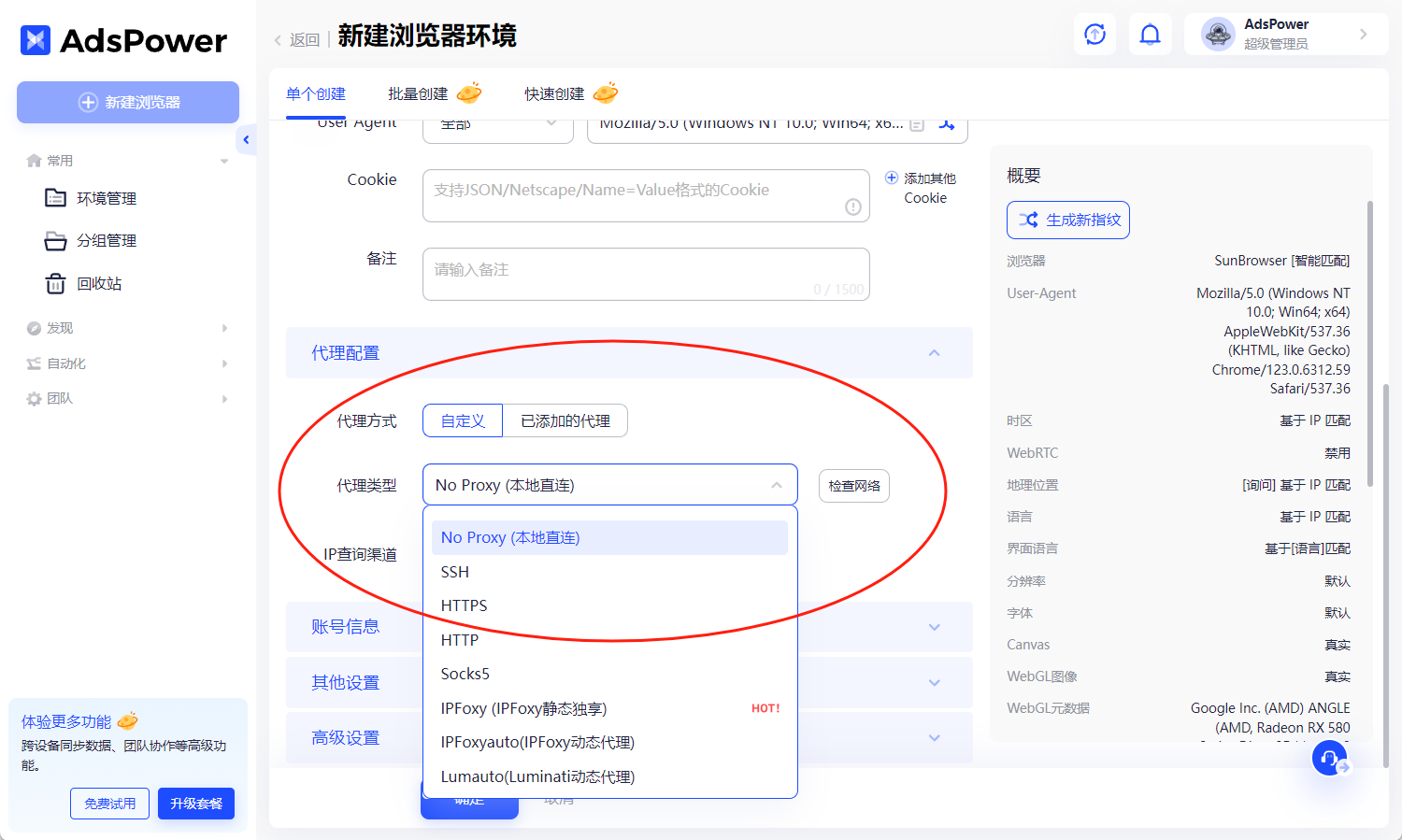Click the 代理类型 dropdown box

pyautogui.click(x=610, y=485)
